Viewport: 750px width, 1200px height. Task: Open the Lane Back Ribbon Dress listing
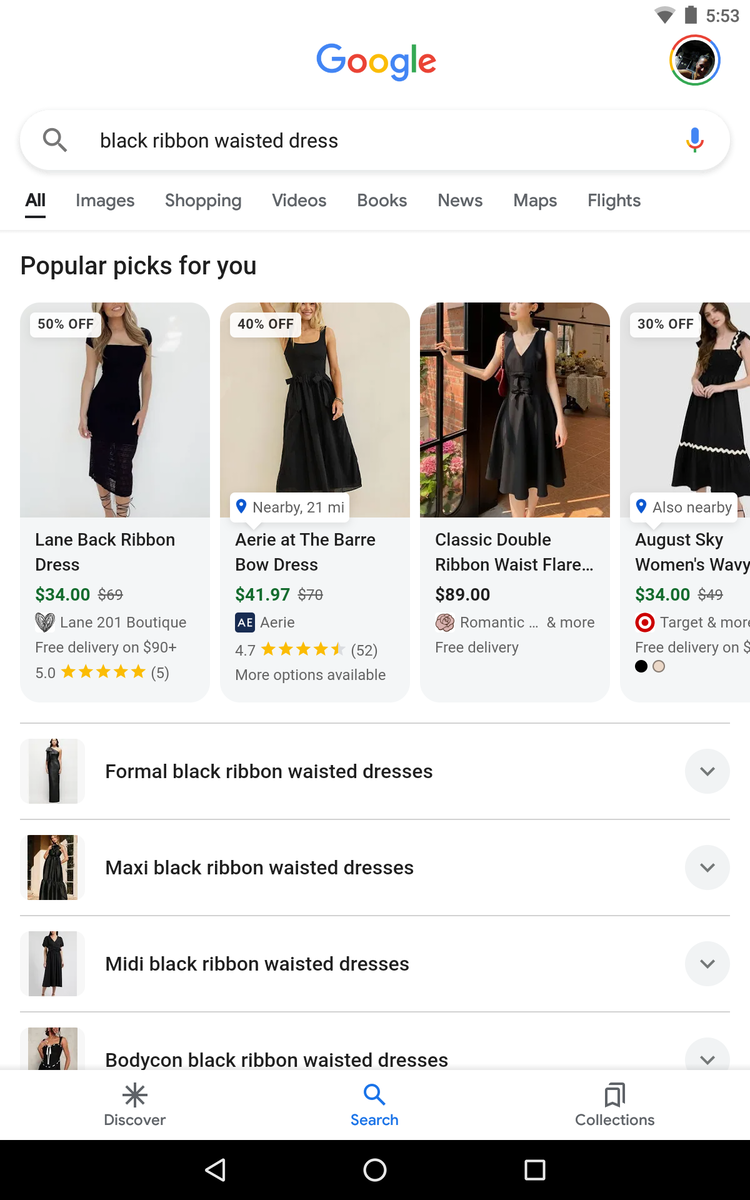coord(105,552)
